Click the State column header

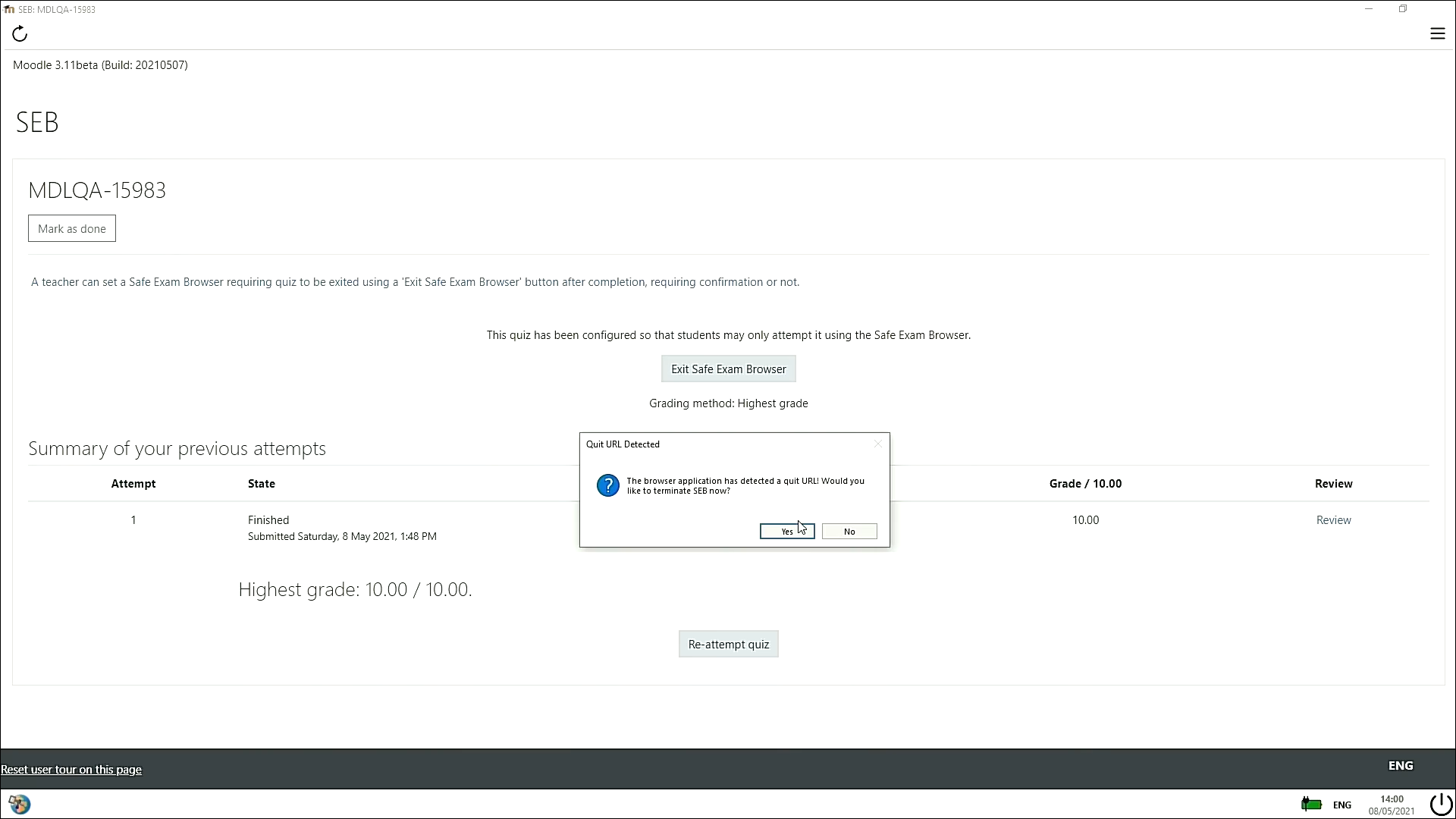click(262, 484)
